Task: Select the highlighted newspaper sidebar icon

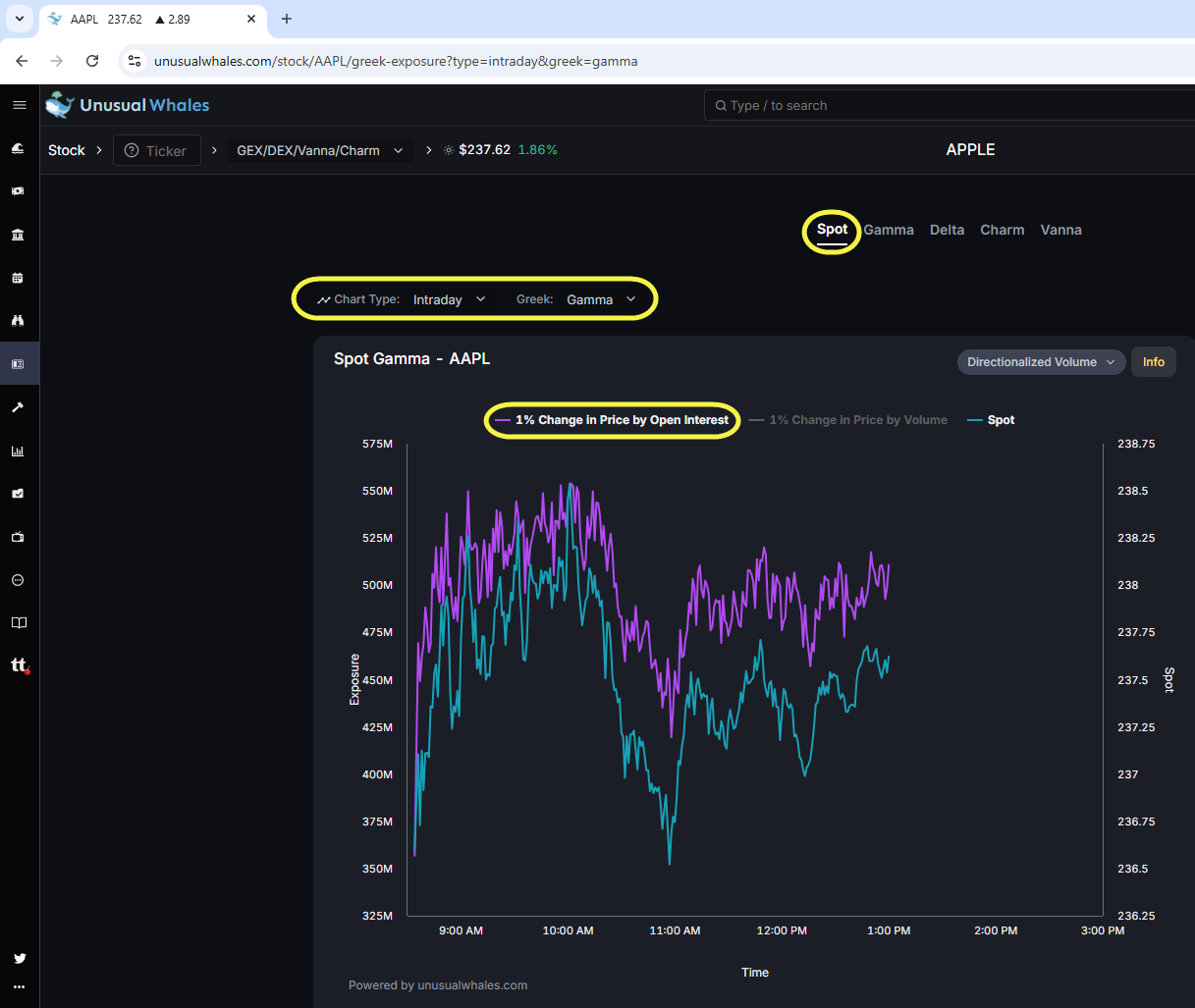Action: pos(18,364)
